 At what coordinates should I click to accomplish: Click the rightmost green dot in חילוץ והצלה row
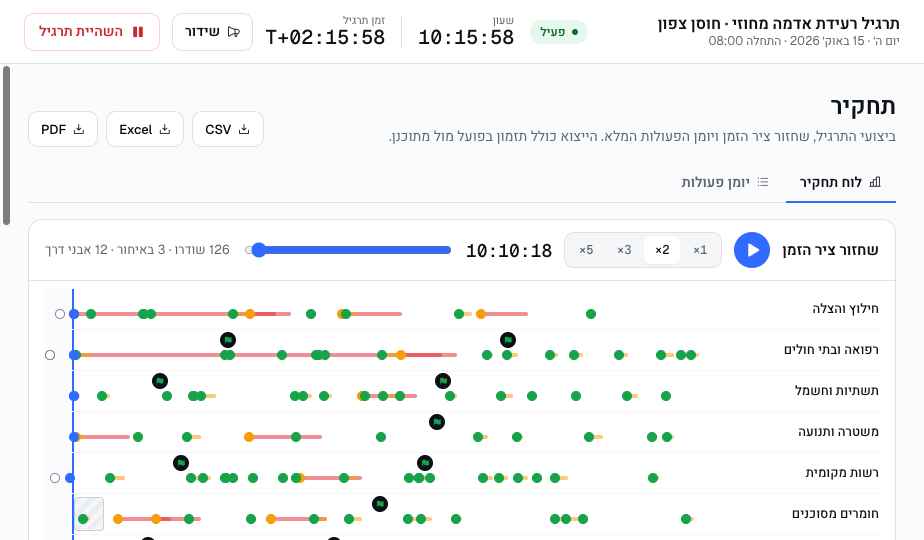click(x=591, y=314)
